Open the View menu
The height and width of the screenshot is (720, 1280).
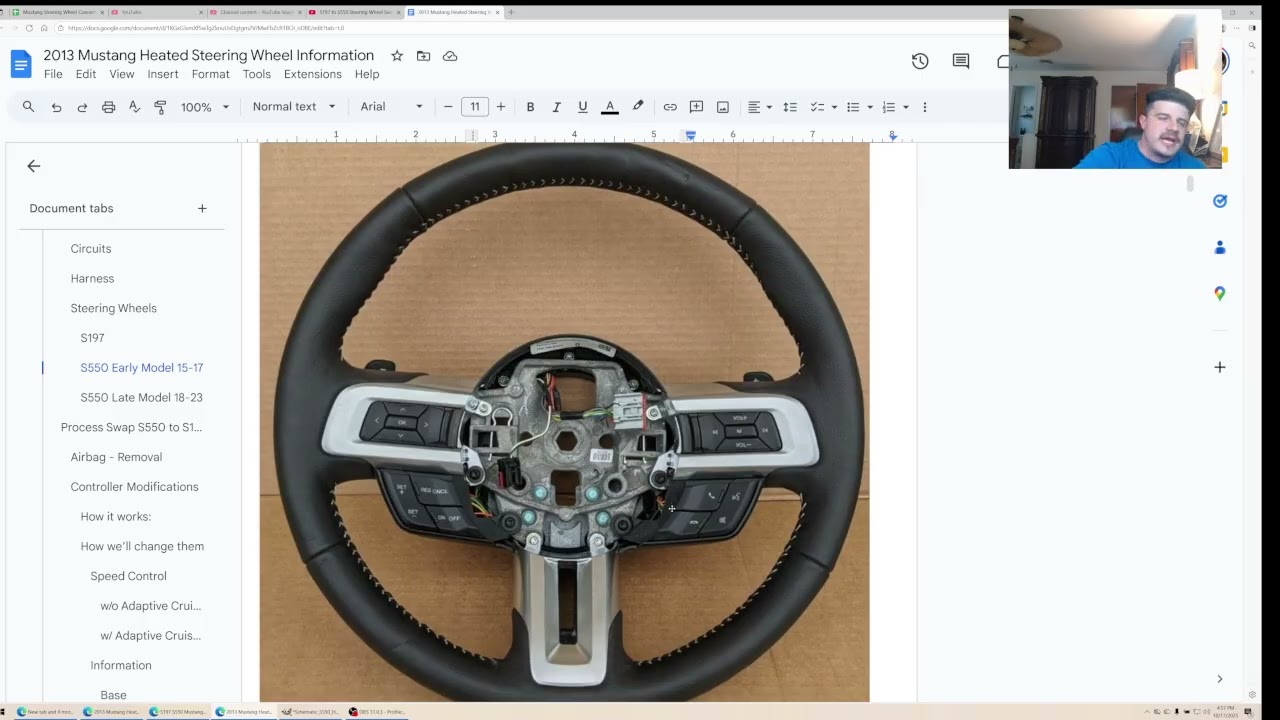click(x=122, y=74)
